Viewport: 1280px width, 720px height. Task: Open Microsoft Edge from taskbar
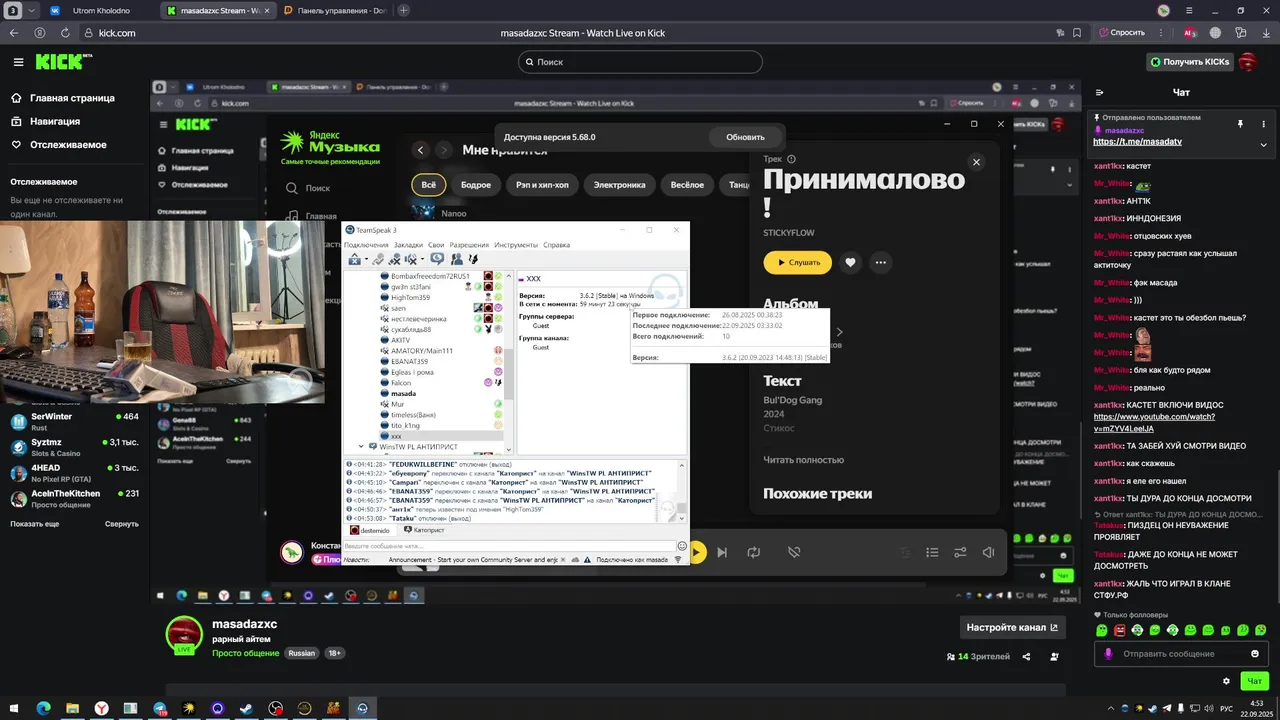pos(43,708)
